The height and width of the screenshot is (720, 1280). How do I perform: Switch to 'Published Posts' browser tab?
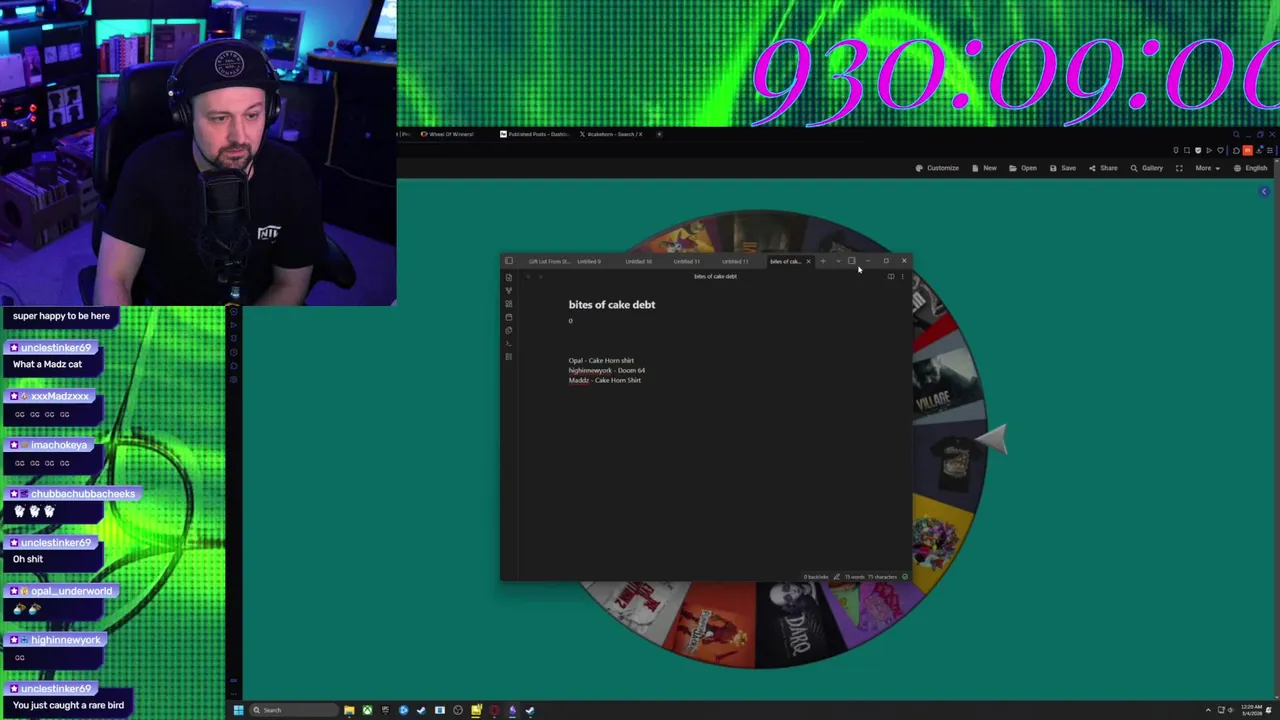click(x=536, y=134)
